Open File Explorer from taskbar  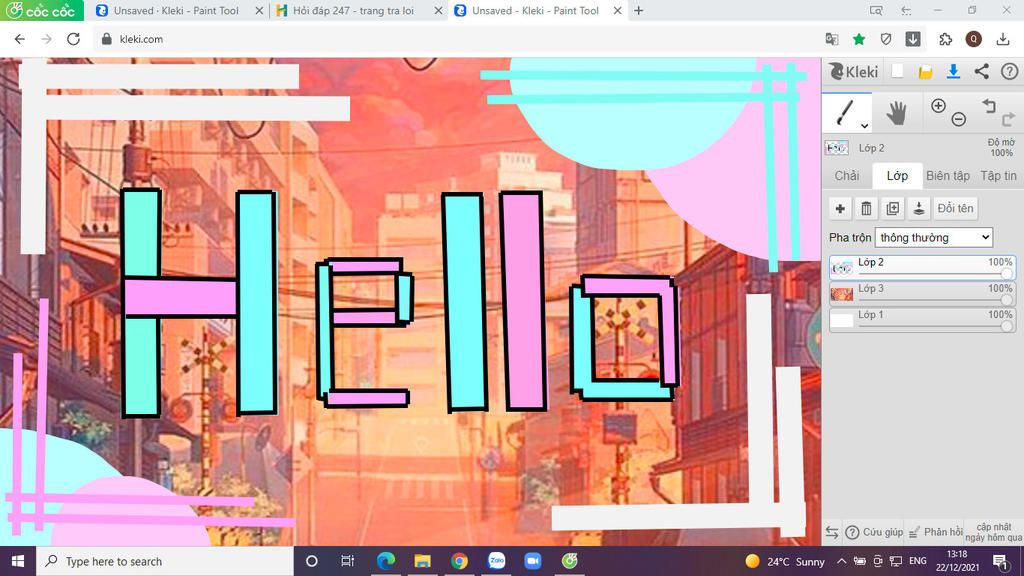point(423,561)
